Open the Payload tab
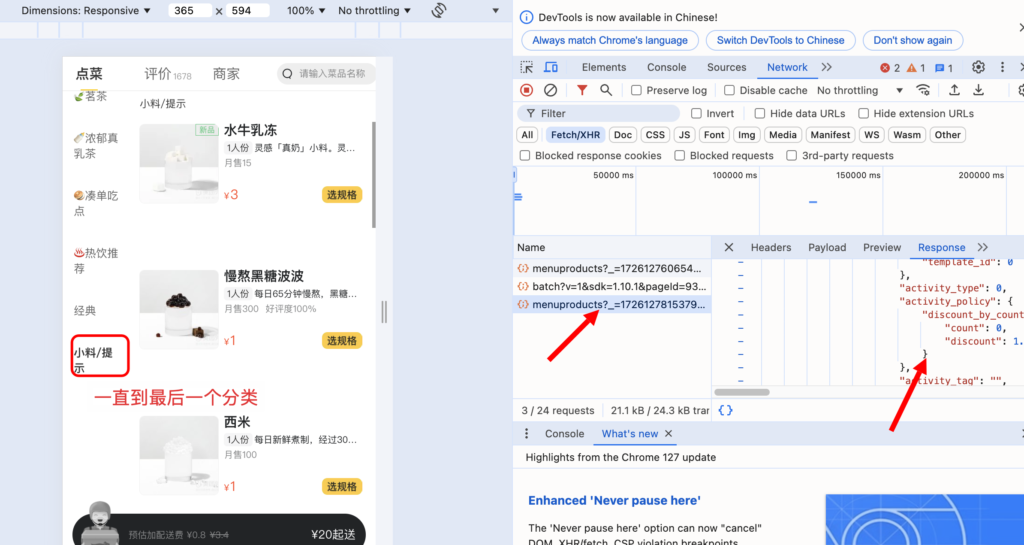 click(x=826, y=248)
